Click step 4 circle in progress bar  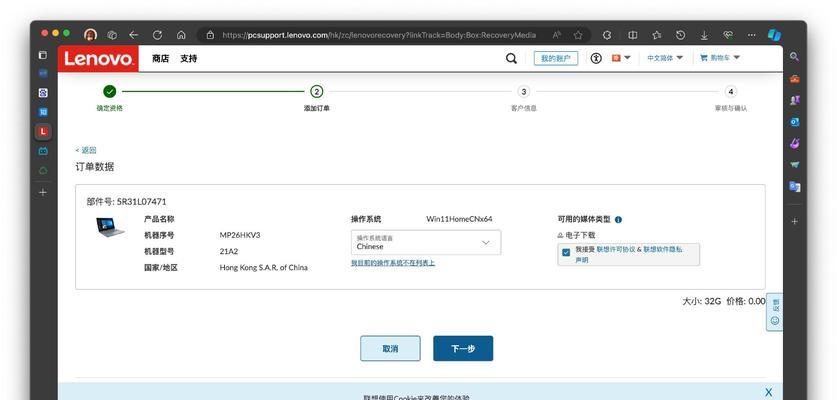(731, 91)
